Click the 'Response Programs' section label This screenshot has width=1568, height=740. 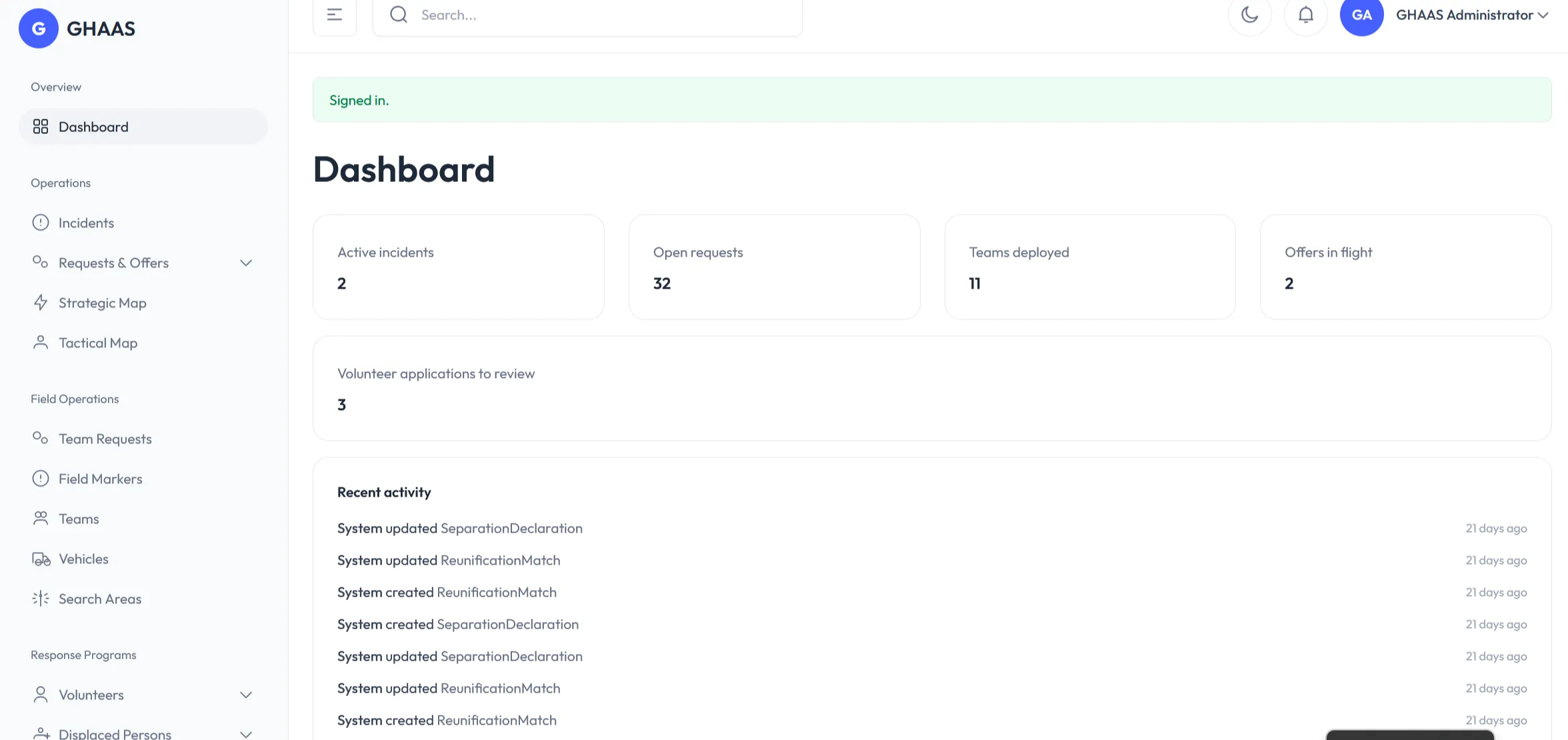(x=83, y=655)
